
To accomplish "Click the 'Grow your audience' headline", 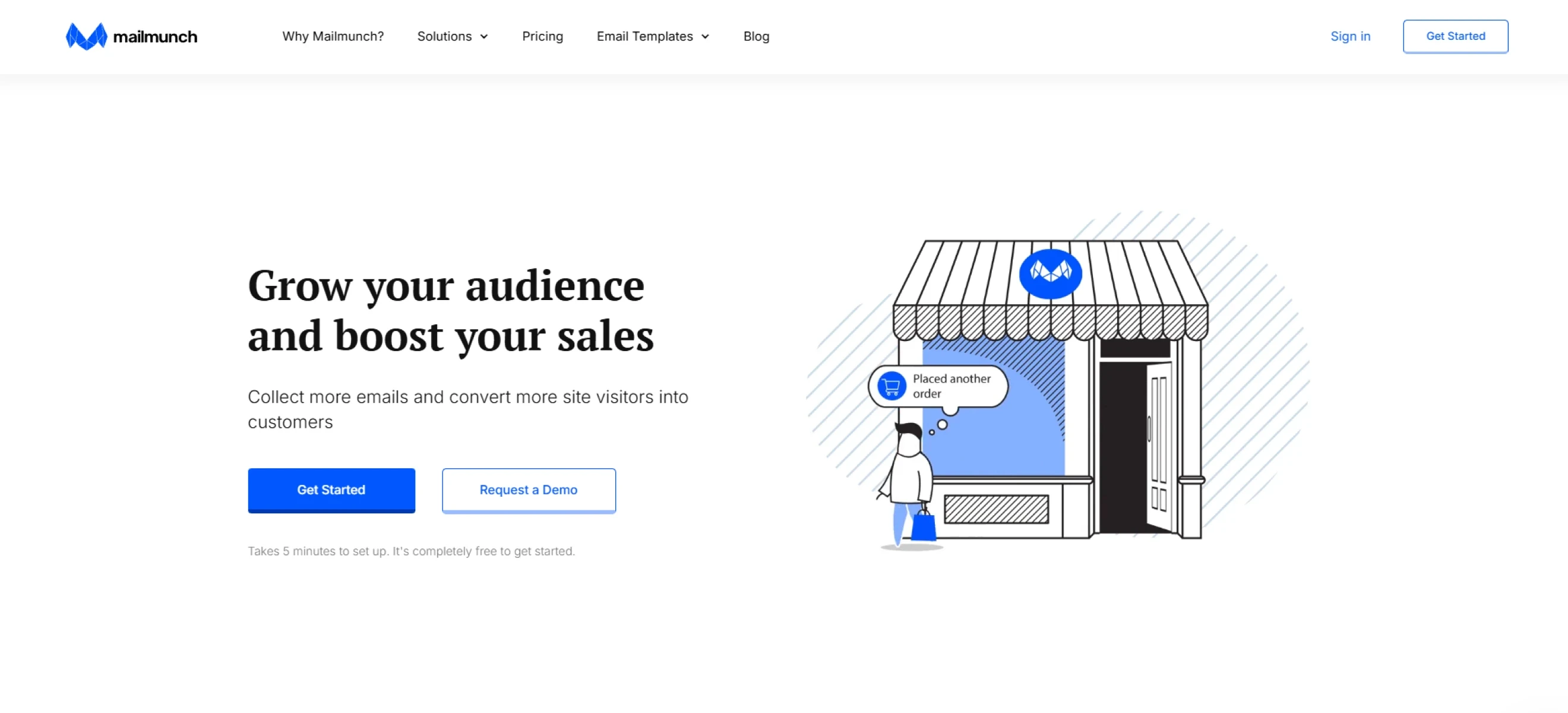I will point(450,311).
